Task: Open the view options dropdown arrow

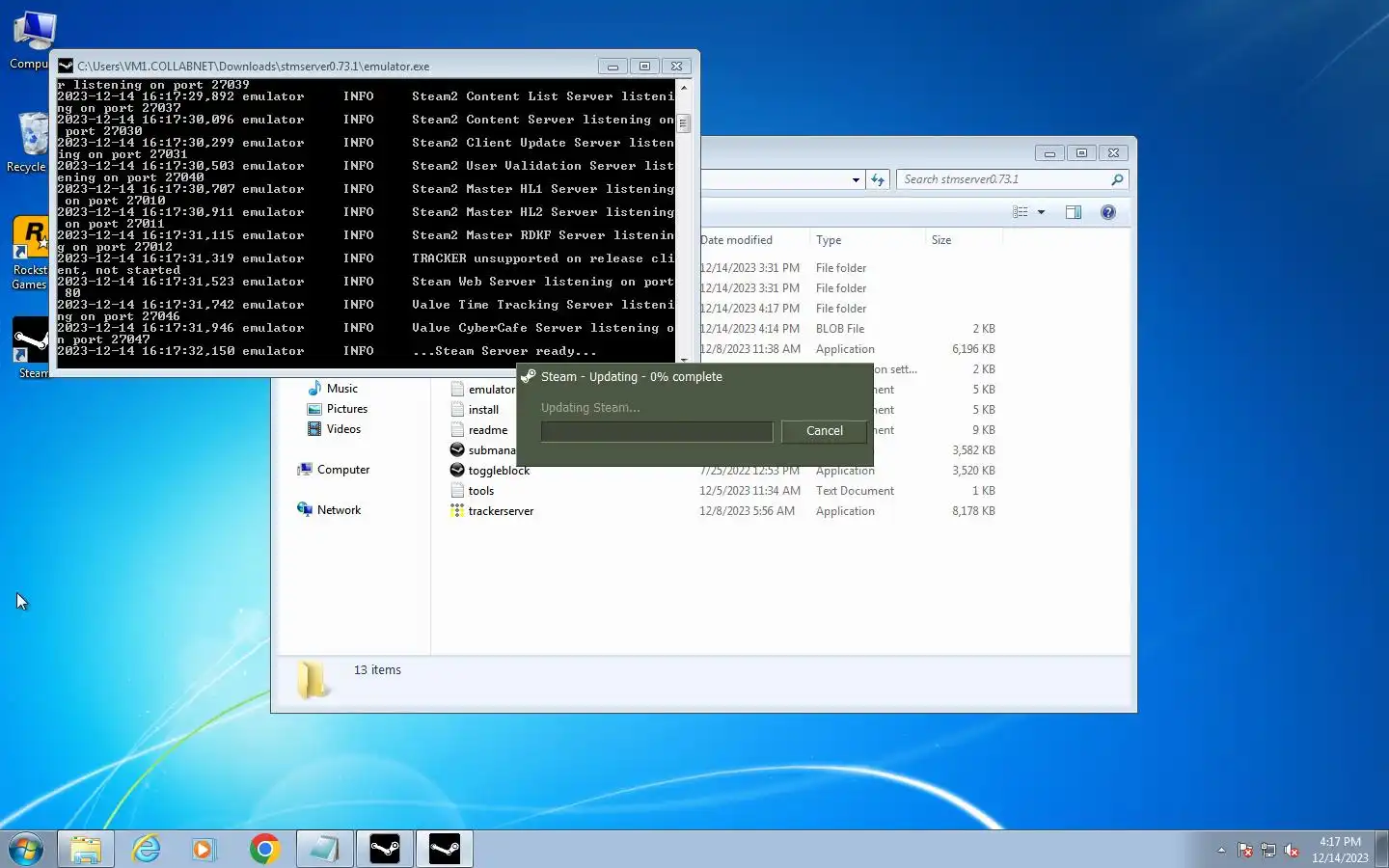Action: pyautogui.click(x=1041, y=212)
